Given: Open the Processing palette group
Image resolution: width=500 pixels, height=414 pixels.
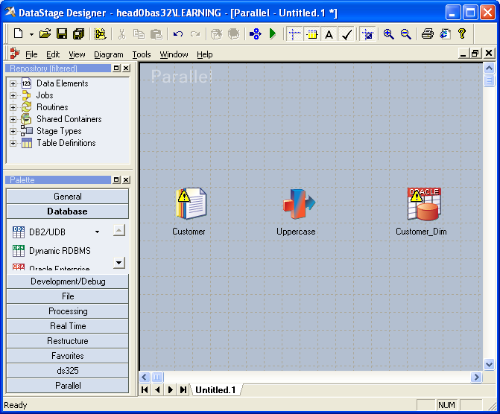Looking at the screenshot, I should coord(67,311).
